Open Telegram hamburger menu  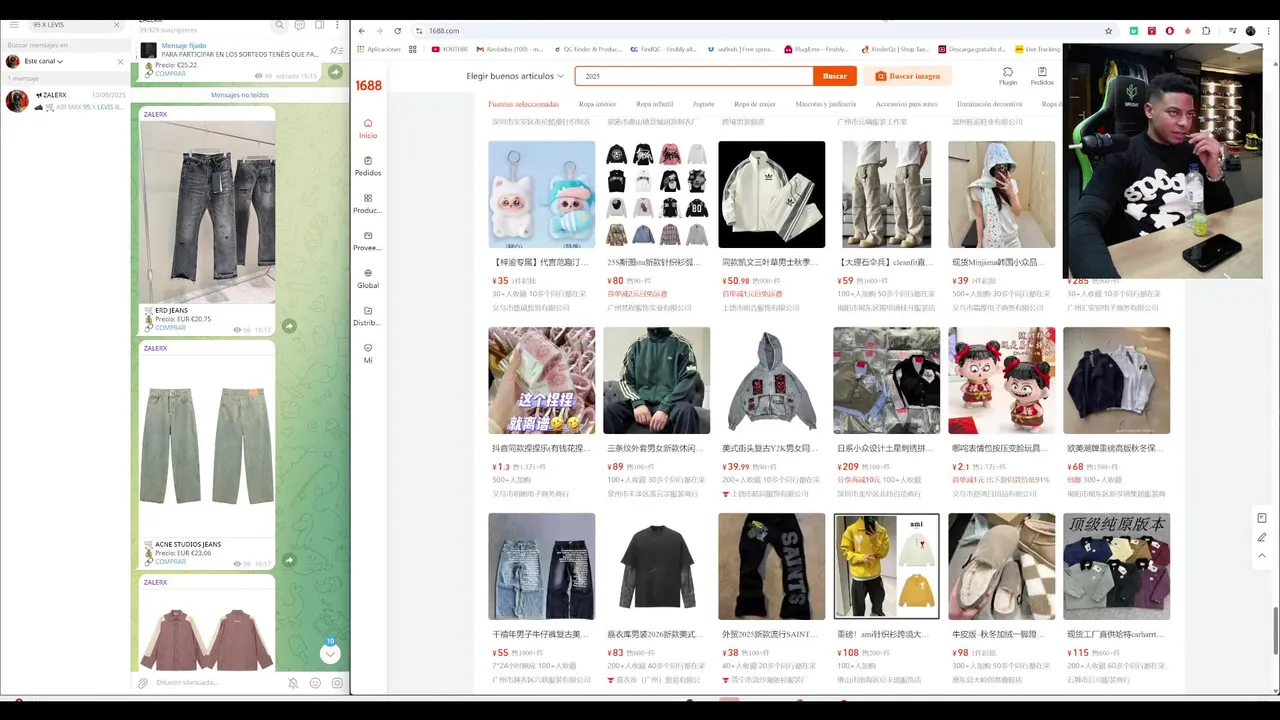click(14, 24)
